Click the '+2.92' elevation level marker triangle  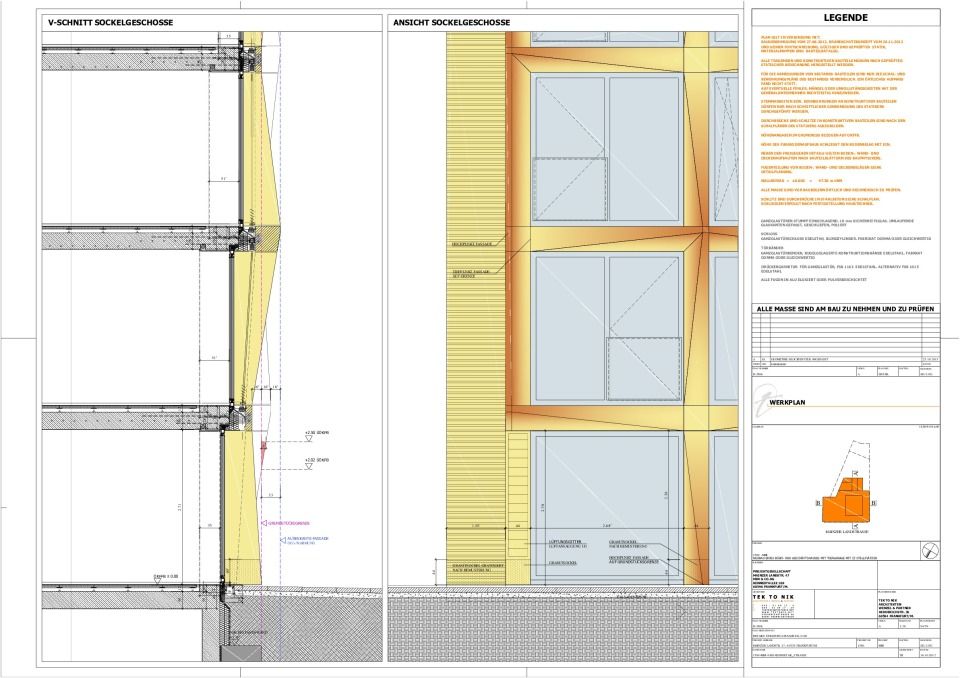point(309,439)
